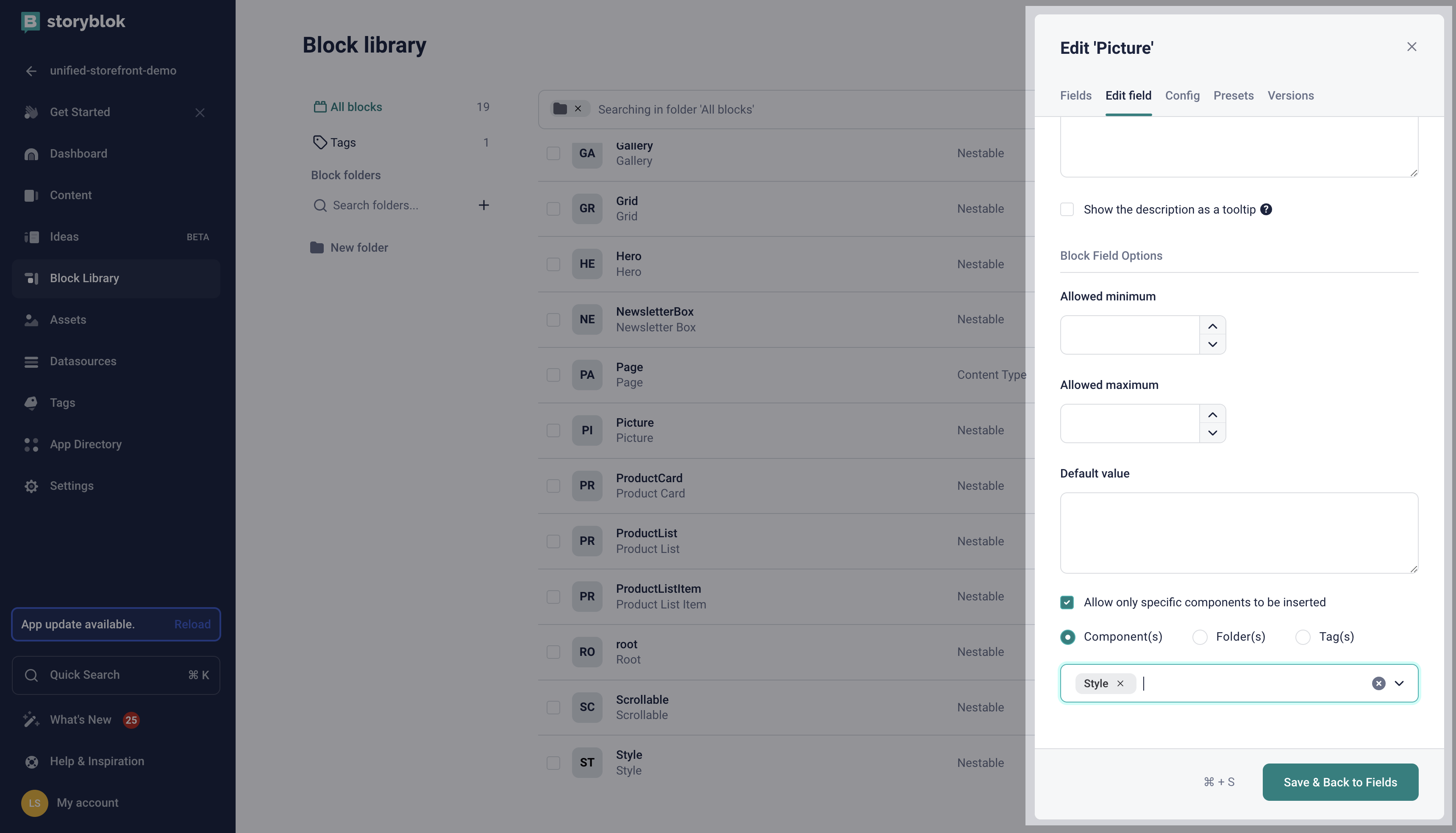Remove the Style chip from components

point(1120,684)
